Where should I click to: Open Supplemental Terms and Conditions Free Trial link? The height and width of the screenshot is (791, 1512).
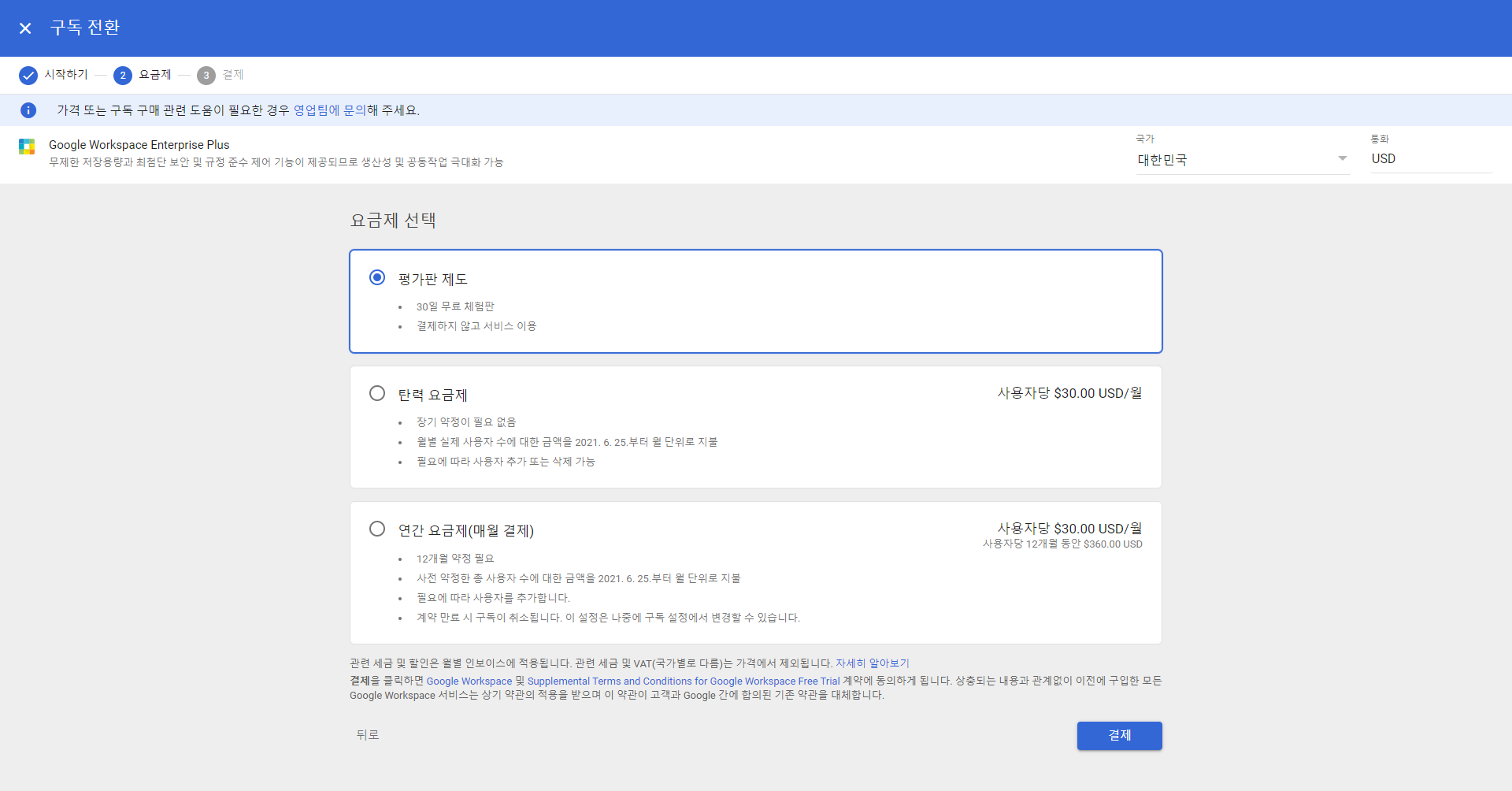pyautogui.click(x=684, y=681)
